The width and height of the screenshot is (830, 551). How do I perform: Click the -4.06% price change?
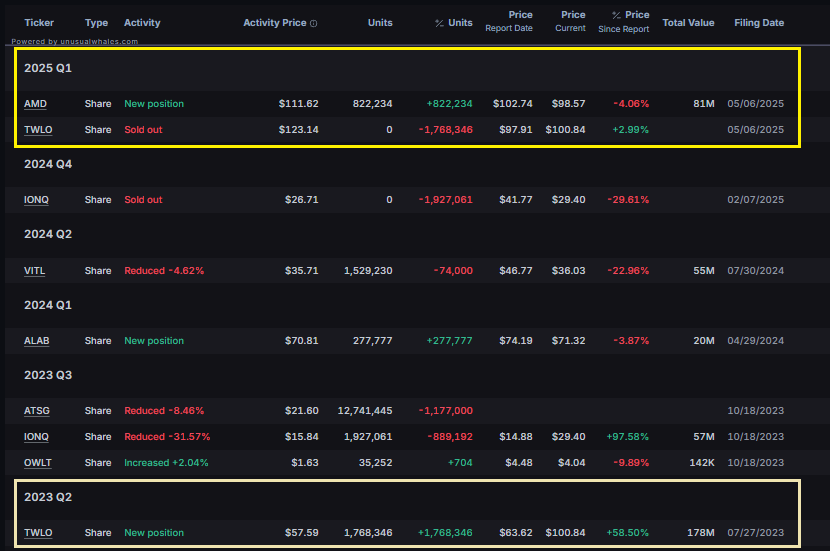[631, 104]
